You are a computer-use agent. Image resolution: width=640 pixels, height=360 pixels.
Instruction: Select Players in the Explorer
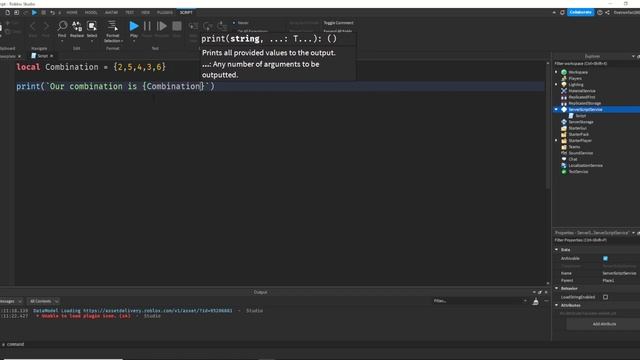[x=575, y=78]
